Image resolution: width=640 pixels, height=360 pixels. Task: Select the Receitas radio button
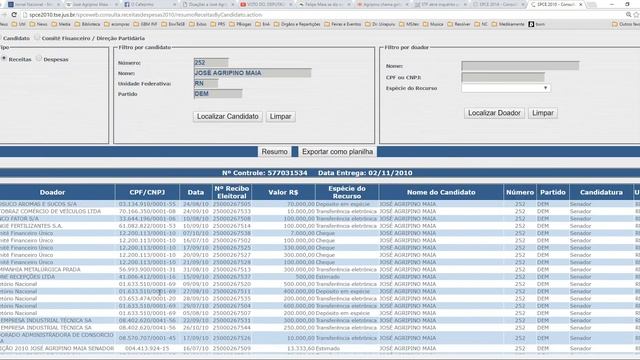click(x=4, y=59)
